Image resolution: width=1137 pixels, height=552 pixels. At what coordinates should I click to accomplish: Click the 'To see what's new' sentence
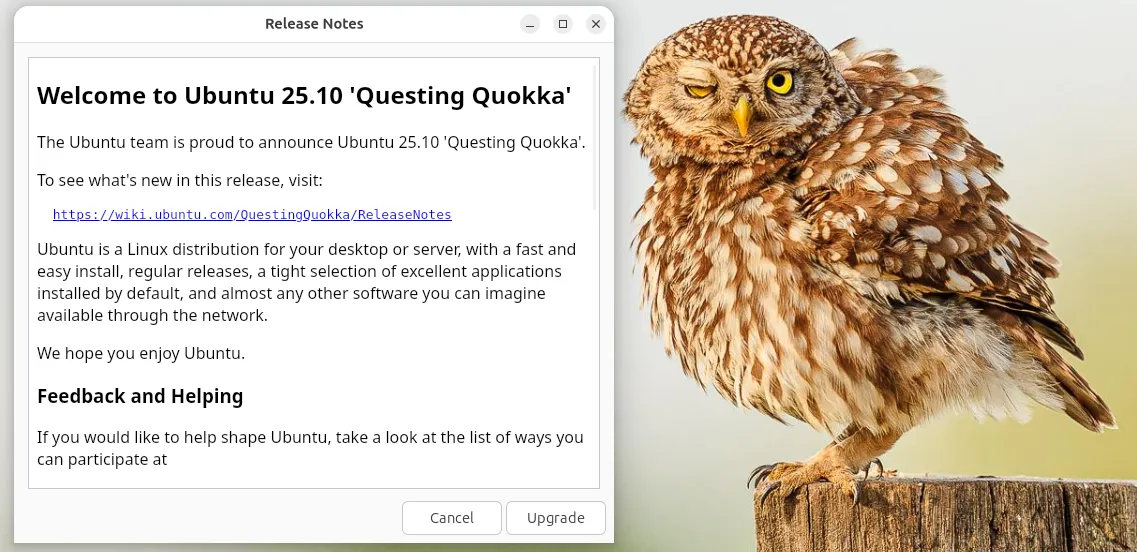(x=180, y=180)
